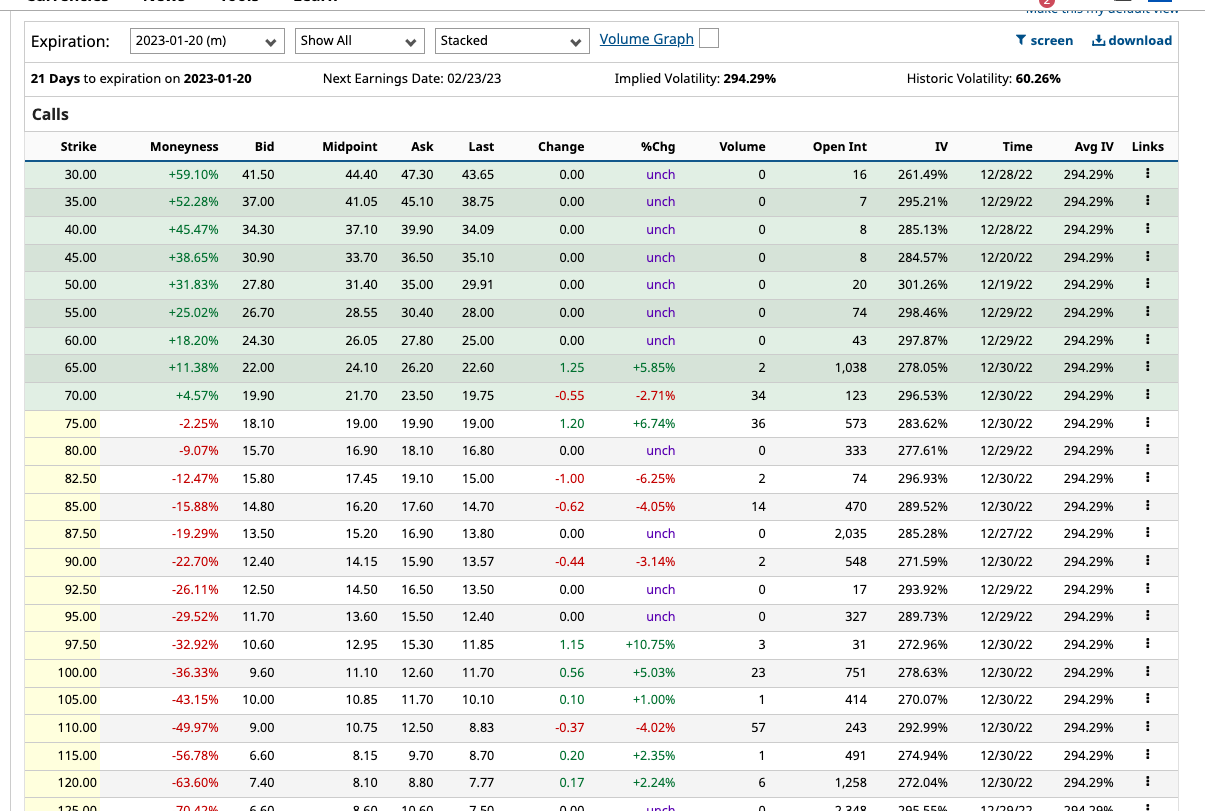Click the screen filter funnel icon
This screenshot has height=811, width=1205.
pyautogui.click(x=1021, y=41)
